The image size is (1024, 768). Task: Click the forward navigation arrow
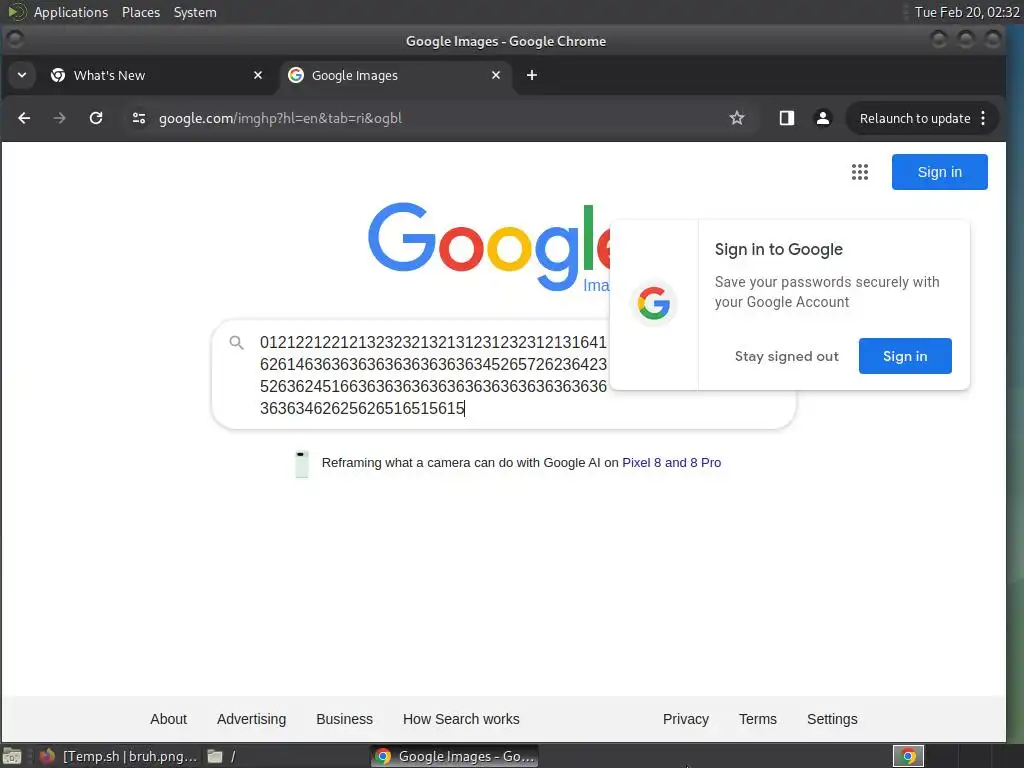pos(59,118)
